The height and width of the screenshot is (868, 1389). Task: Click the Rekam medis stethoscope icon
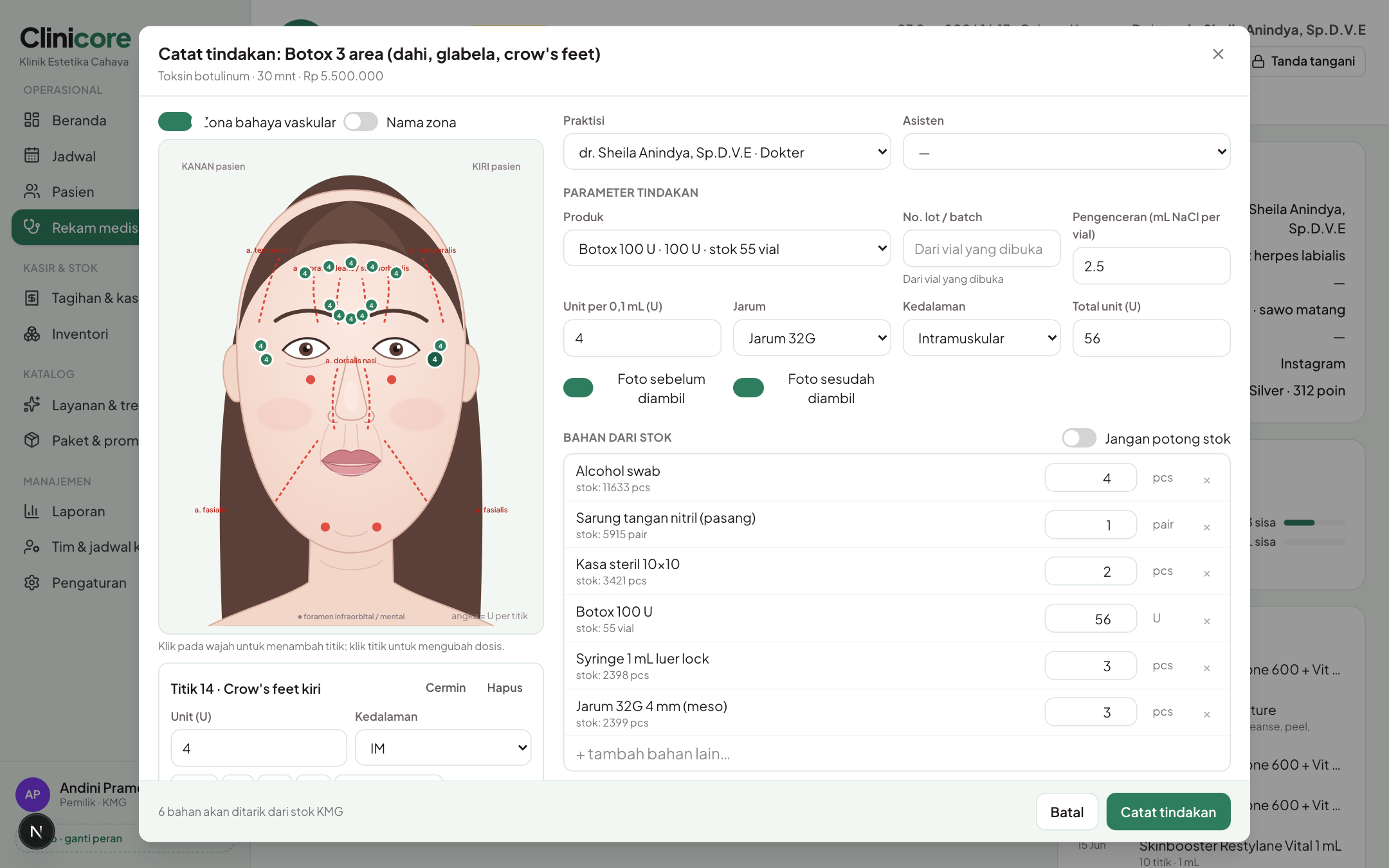32,227
